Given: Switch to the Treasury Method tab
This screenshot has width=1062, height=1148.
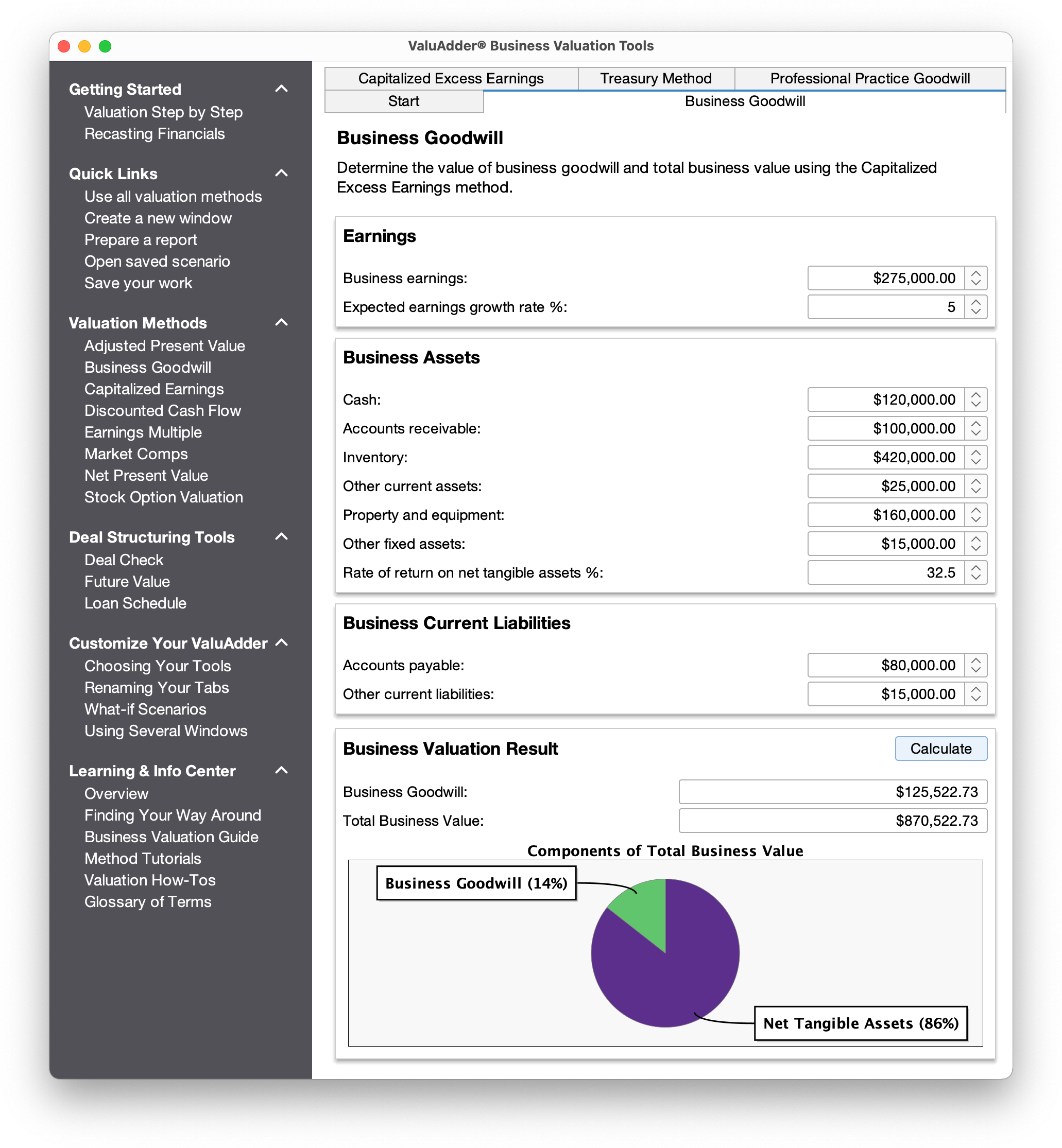Looking at the screenshot, I should click(x=655, y=78).
